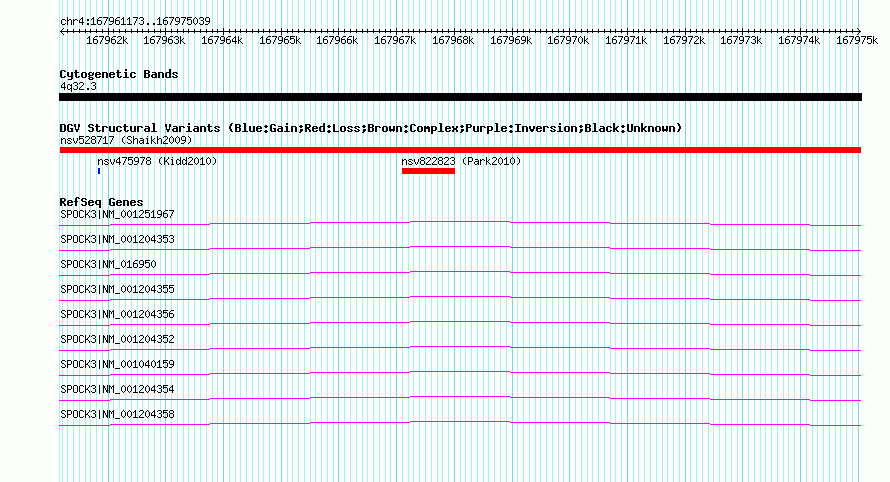Click ruler tick label 167967k

[x=395, y=40]
